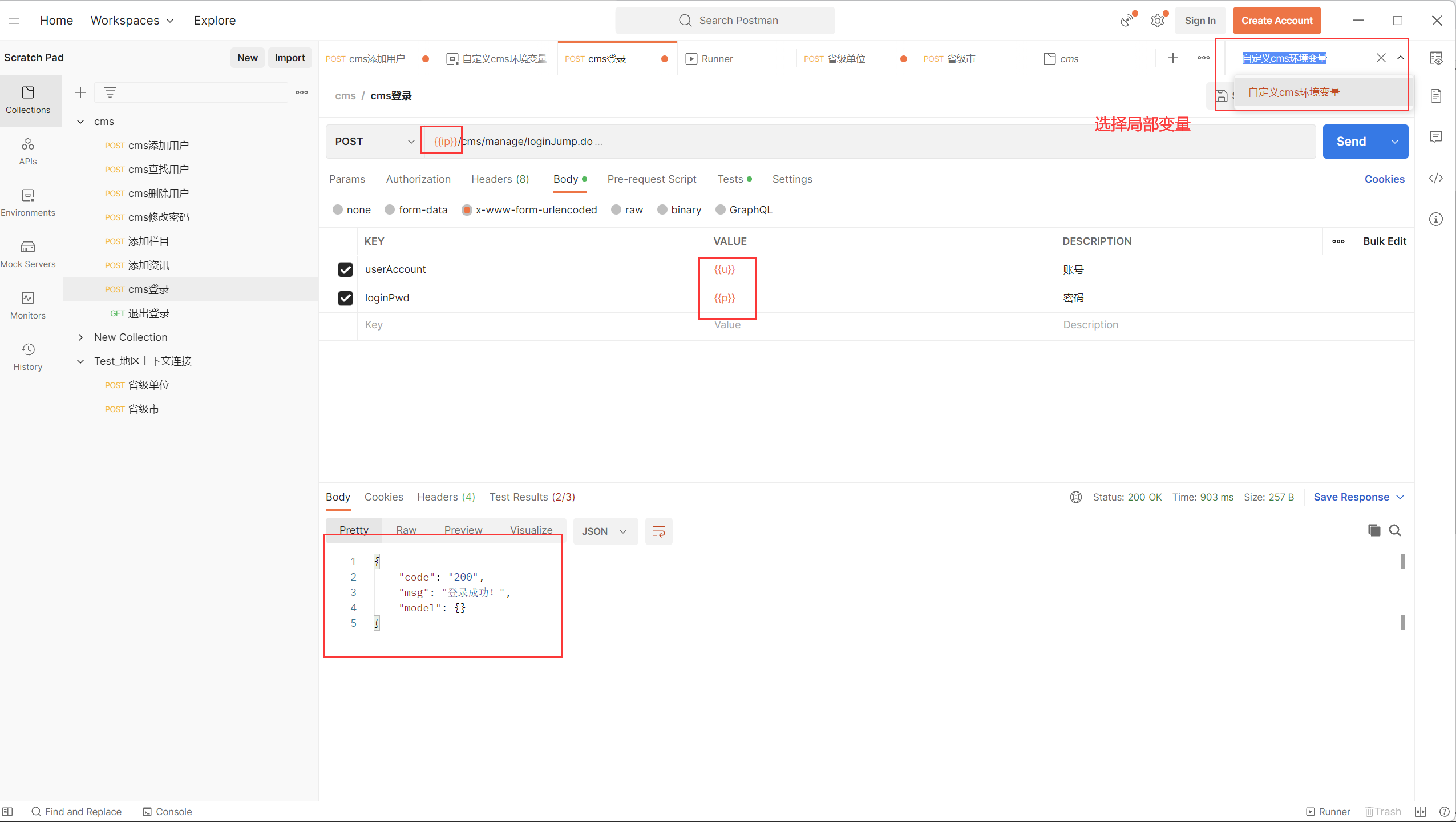Click the blue Send button

pyautogui.click(x=1350, y=142)
